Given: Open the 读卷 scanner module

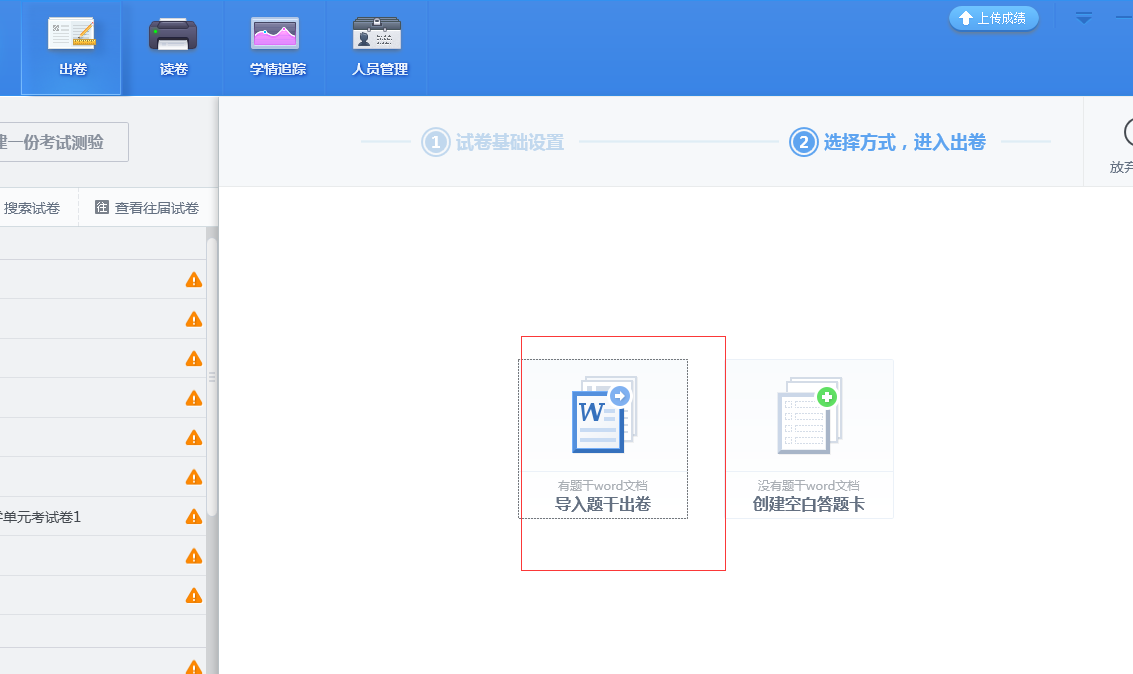Looking at the screenshot, I should click(173, 48).
